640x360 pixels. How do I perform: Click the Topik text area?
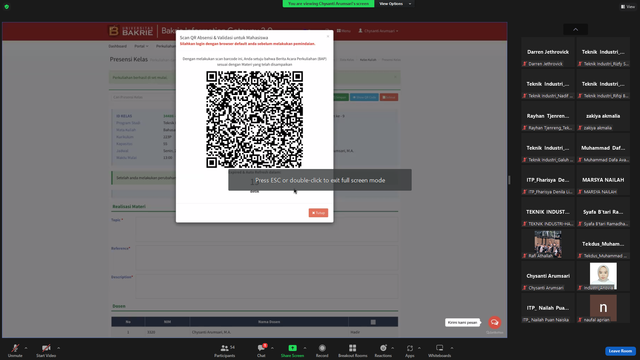click(x=267, y=229)
